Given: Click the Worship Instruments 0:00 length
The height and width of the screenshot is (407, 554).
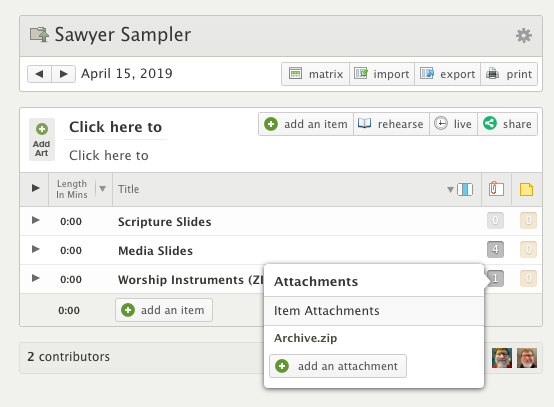Looking at the screenshot, I should point(71,279).
